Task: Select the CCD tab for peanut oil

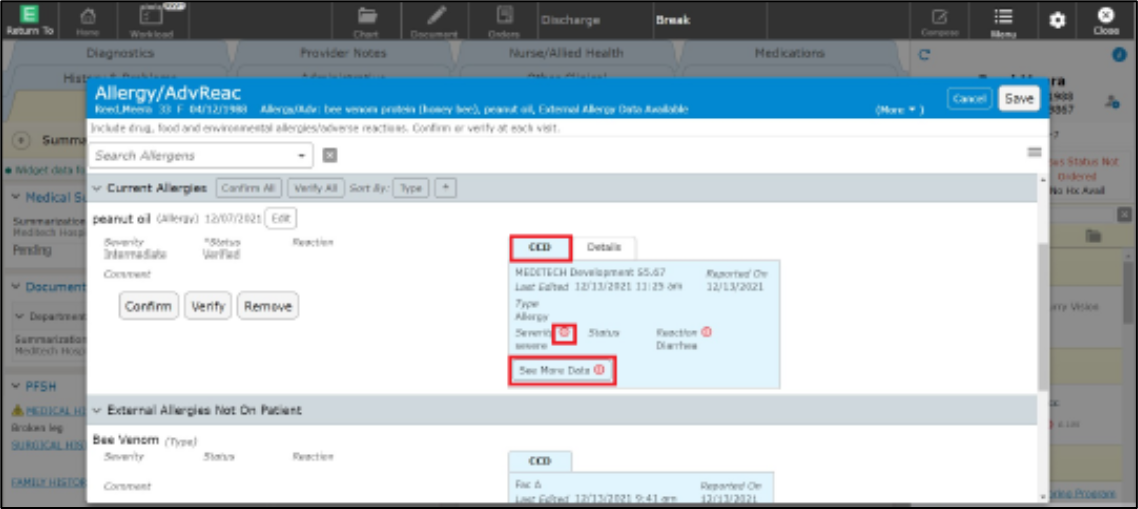Action: click(x=540, y=247)
